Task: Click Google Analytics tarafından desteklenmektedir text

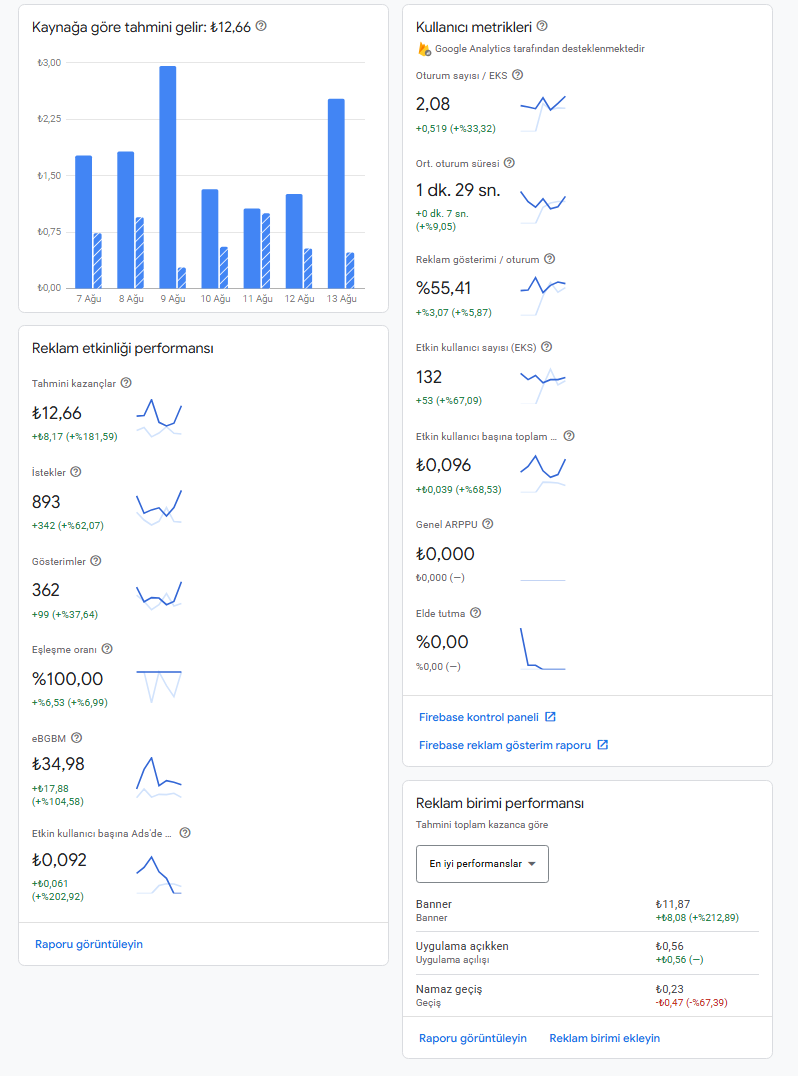Action: (x=540, y=49)
